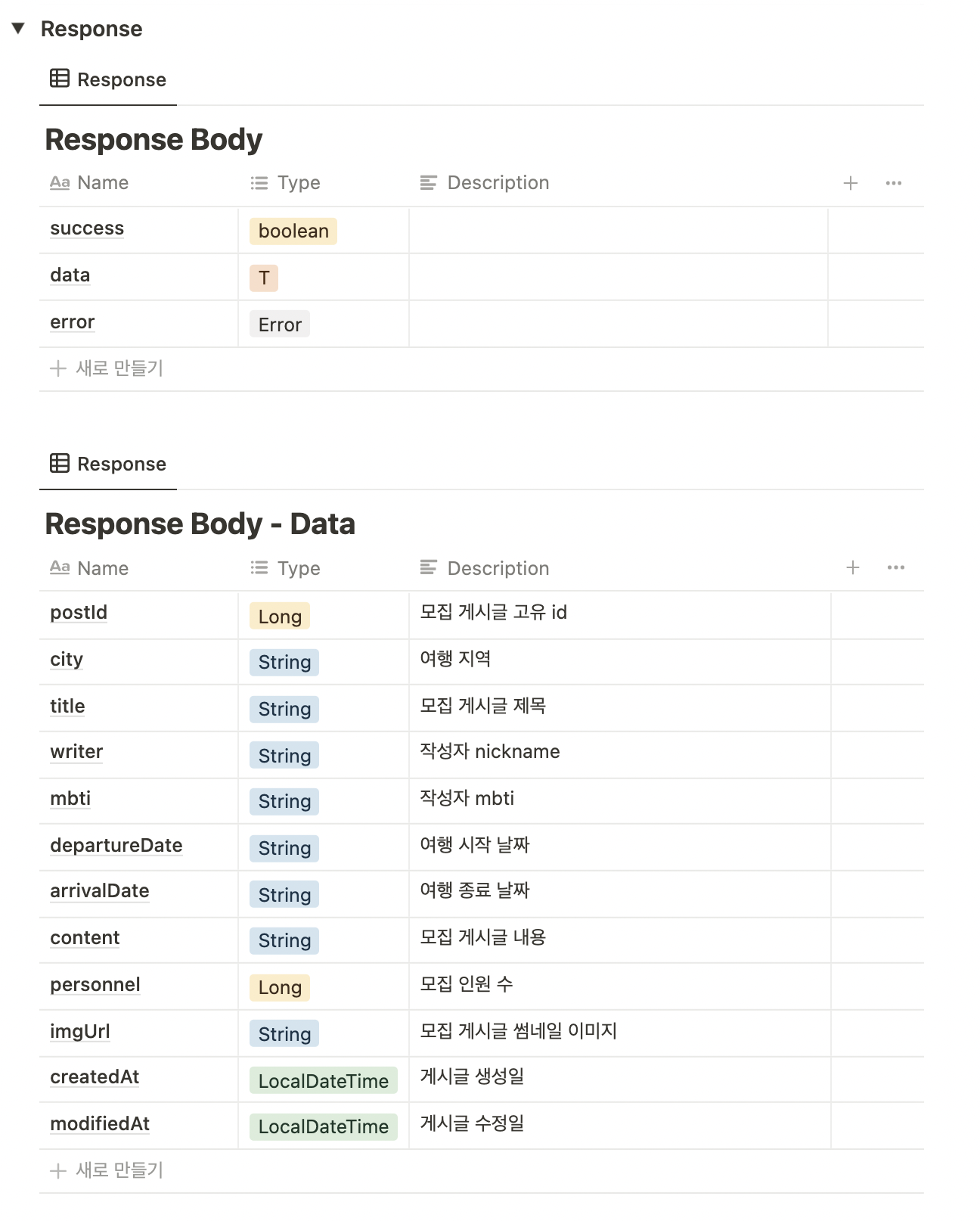Image resolution: width=980 pixels, height=1221 pixels.
Task: Open Response Body table options menu
Action: click(894, 183)
